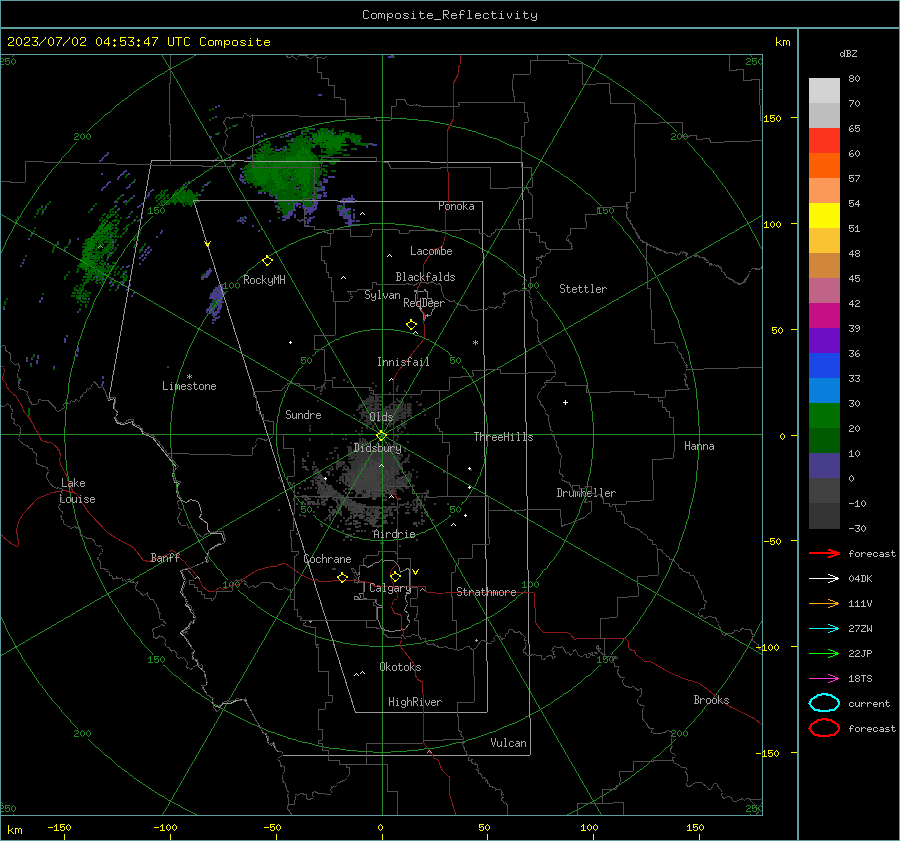This screenshot has width=900, height=841.
Task: Click the Drumheller label
Action: (586, 493)
